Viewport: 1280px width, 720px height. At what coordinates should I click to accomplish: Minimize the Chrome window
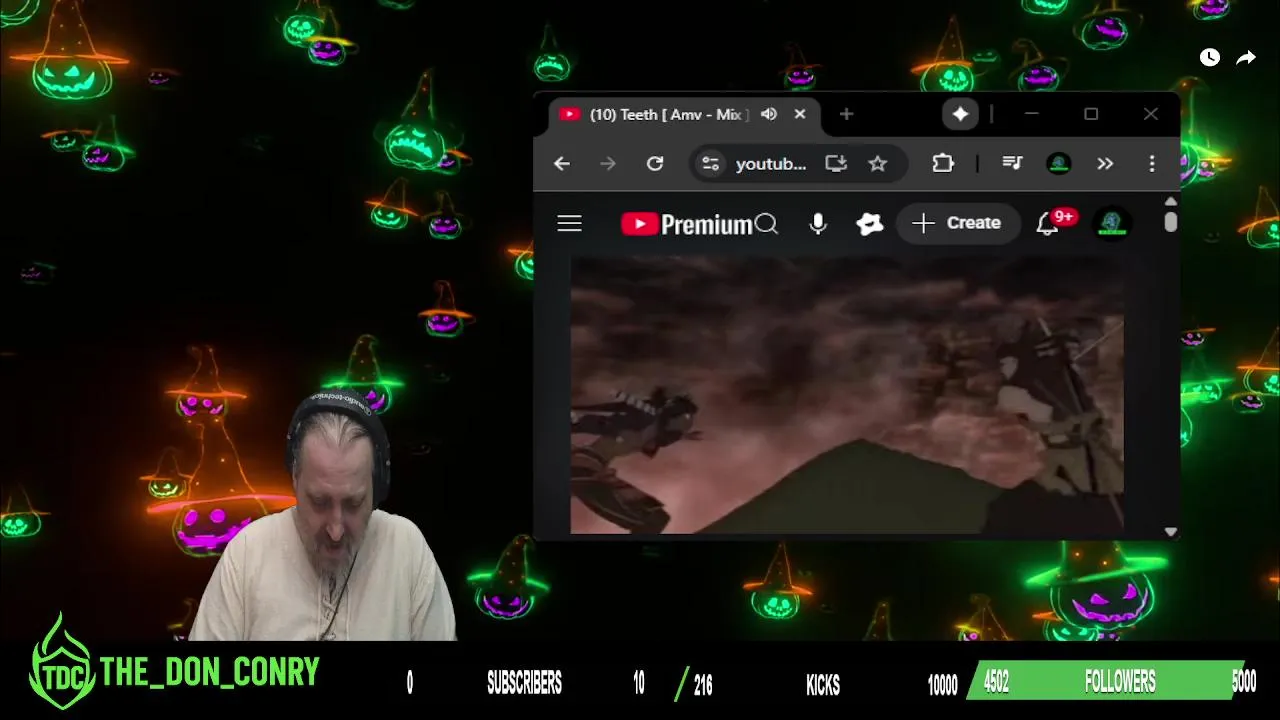1032,114
